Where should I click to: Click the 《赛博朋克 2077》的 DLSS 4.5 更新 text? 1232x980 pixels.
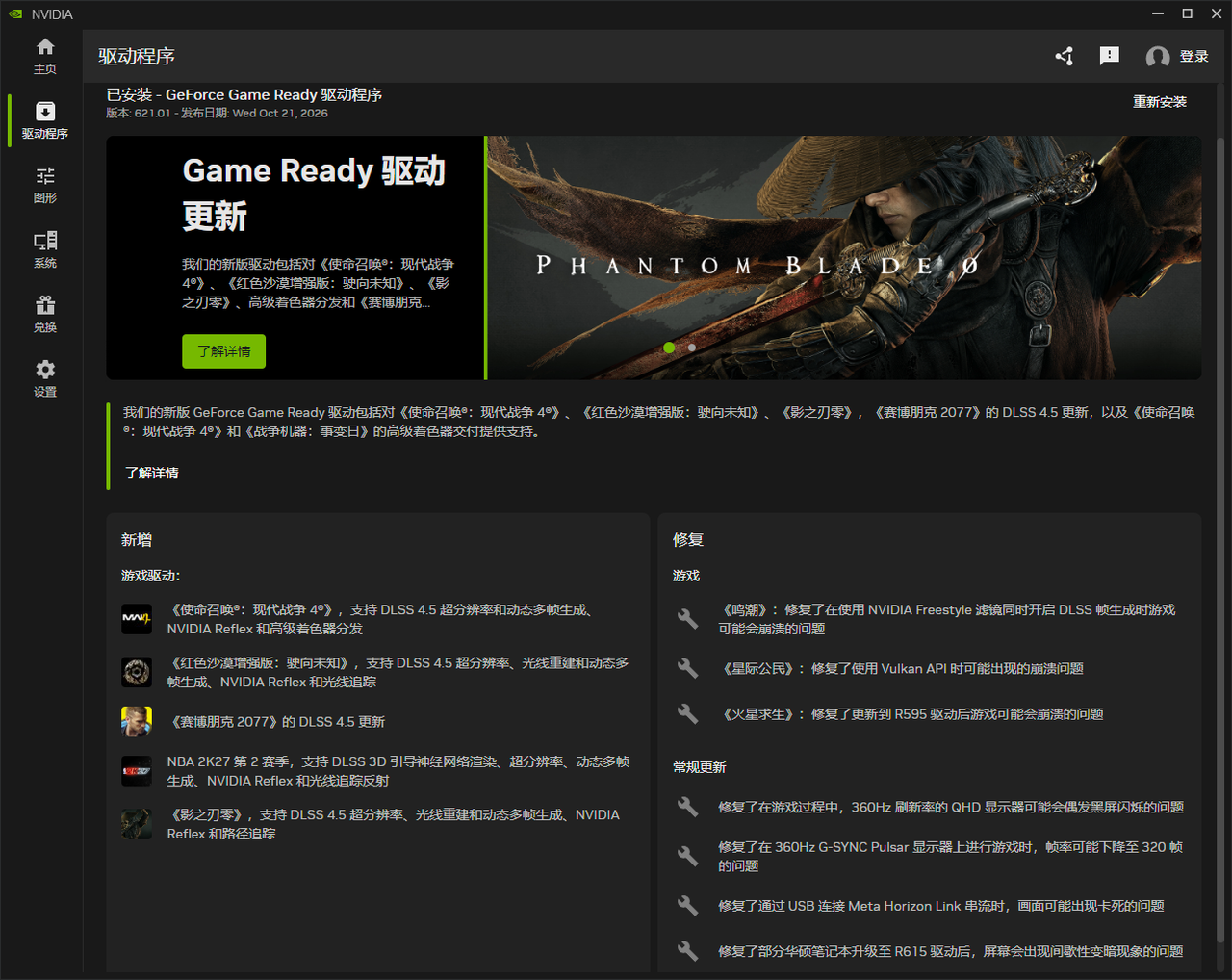click(x=276, y=721)
